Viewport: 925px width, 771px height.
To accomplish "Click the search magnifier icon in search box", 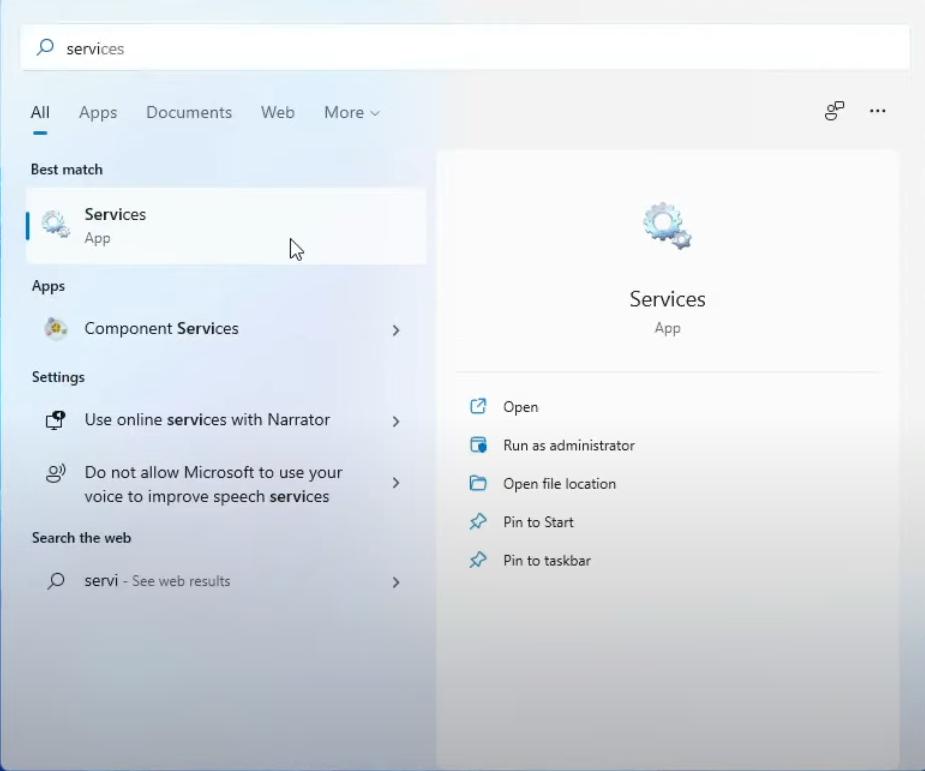I will [45, 47].
